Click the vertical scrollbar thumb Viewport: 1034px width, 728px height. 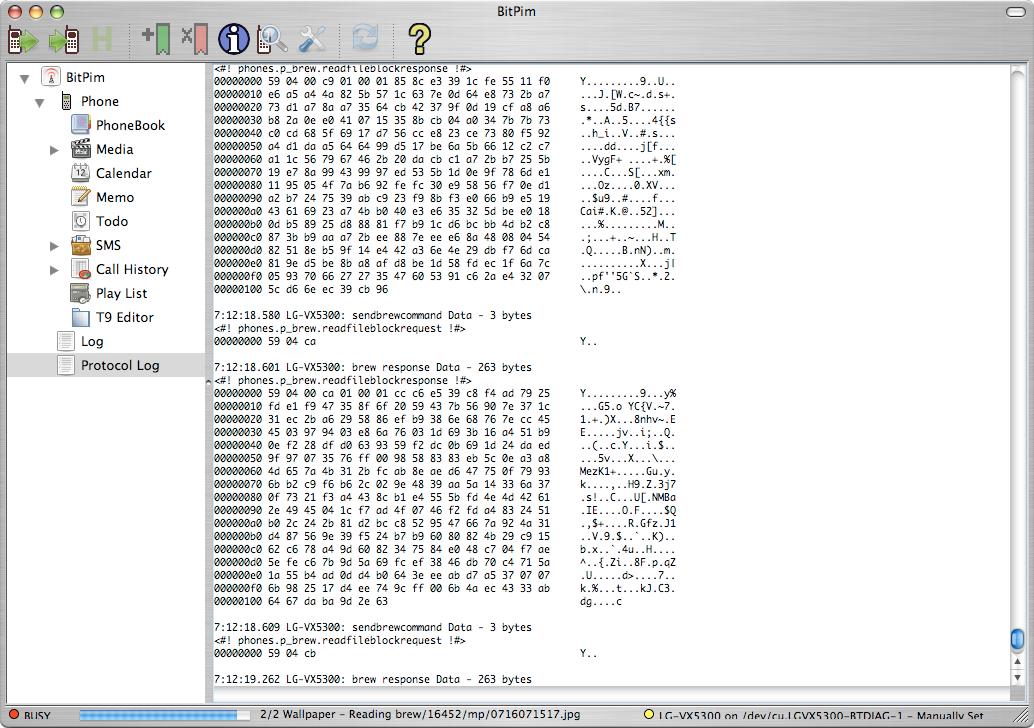[1017, 639]
